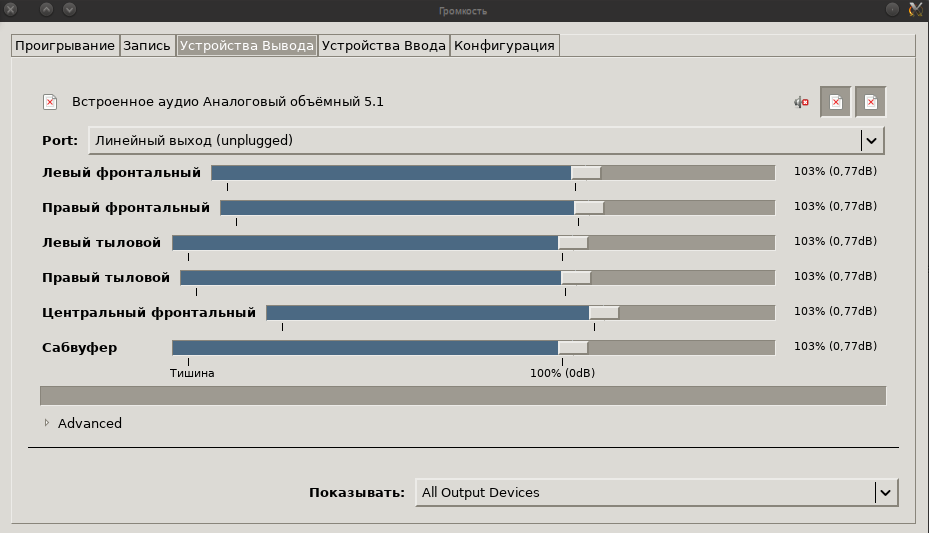Click the peak level meter bar above Advanced
Screen dimensions: 929x533
pos(462,395)
